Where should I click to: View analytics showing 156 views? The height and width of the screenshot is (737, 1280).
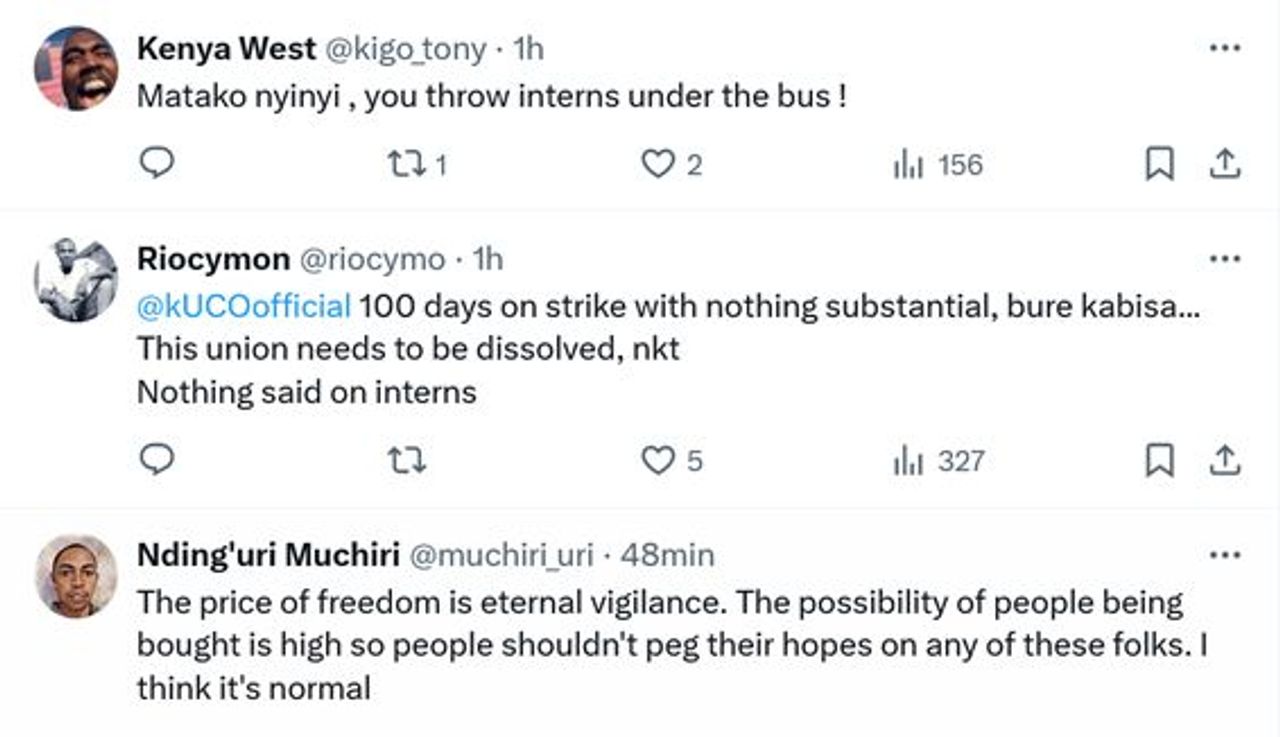tap(938, 164)
